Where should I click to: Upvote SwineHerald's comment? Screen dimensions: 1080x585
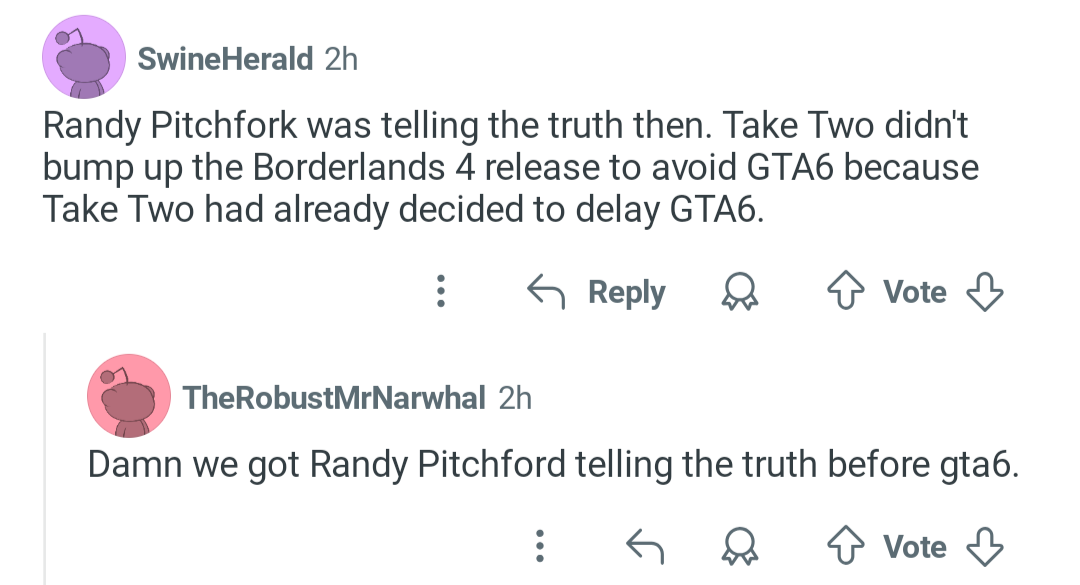[846, 291]
